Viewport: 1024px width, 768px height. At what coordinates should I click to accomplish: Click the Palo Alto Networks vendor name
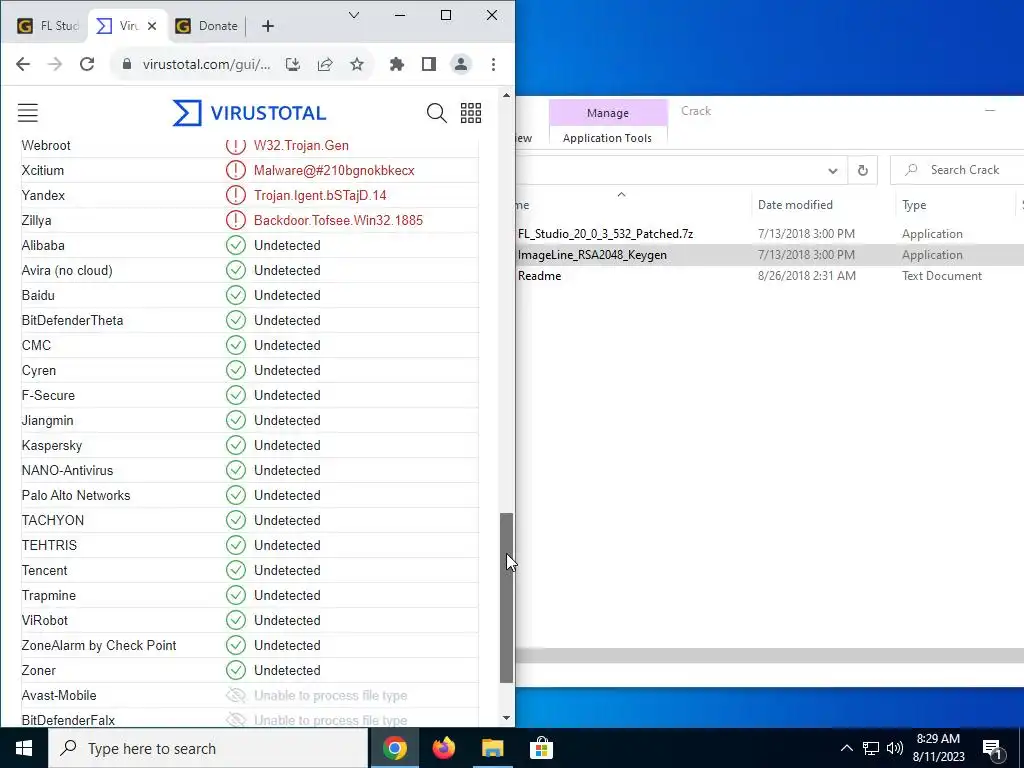(76, 495)
